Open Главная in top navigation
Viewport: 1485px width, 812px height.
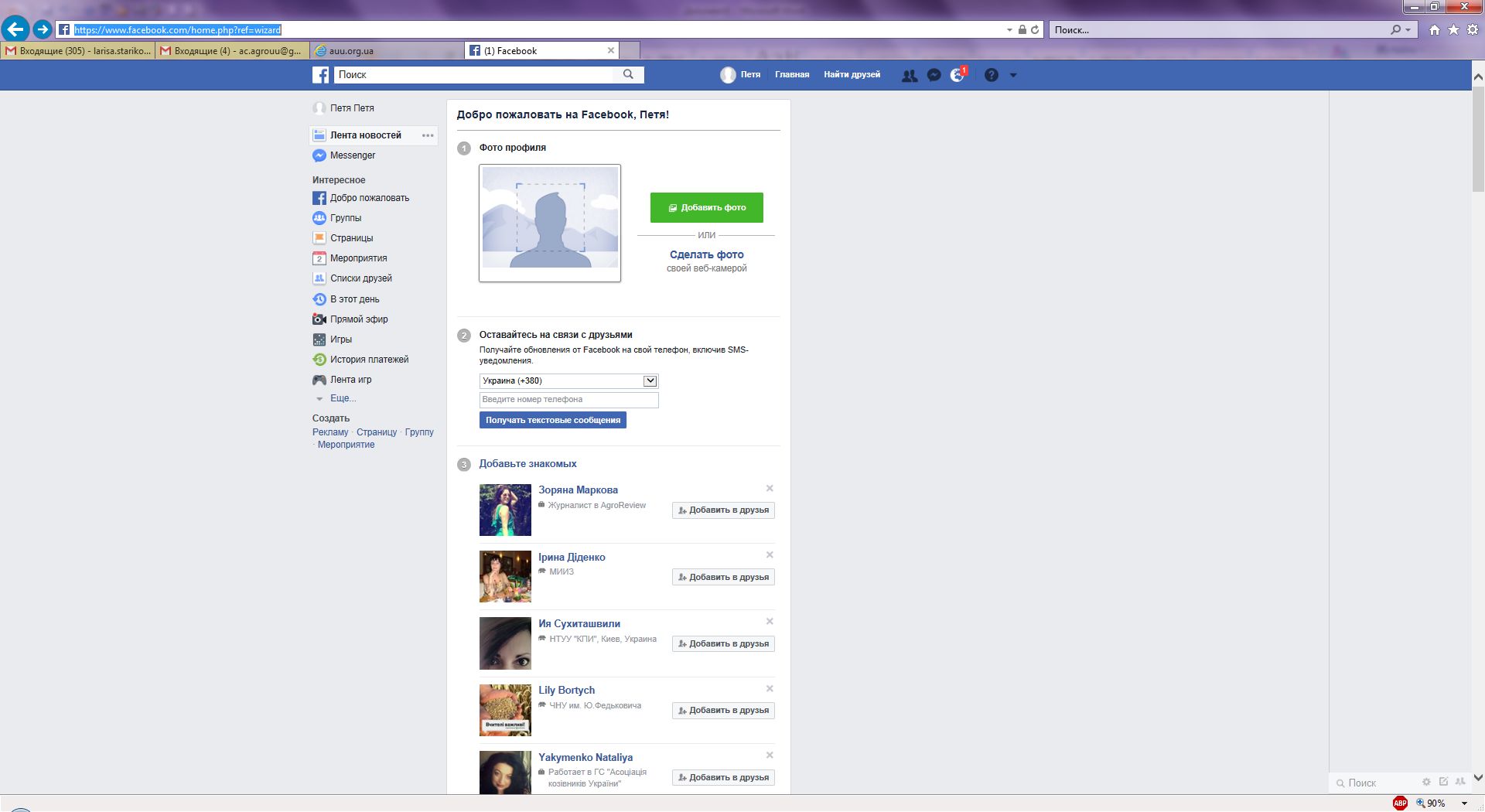tap(792, 74)
